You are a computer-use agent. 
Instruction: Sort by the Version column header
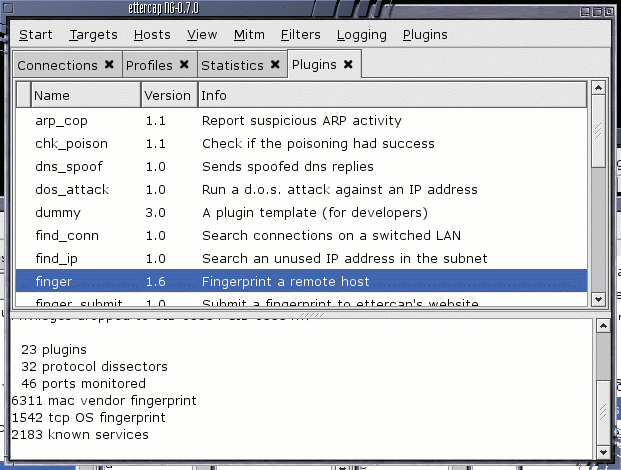(x=169, y=95)
